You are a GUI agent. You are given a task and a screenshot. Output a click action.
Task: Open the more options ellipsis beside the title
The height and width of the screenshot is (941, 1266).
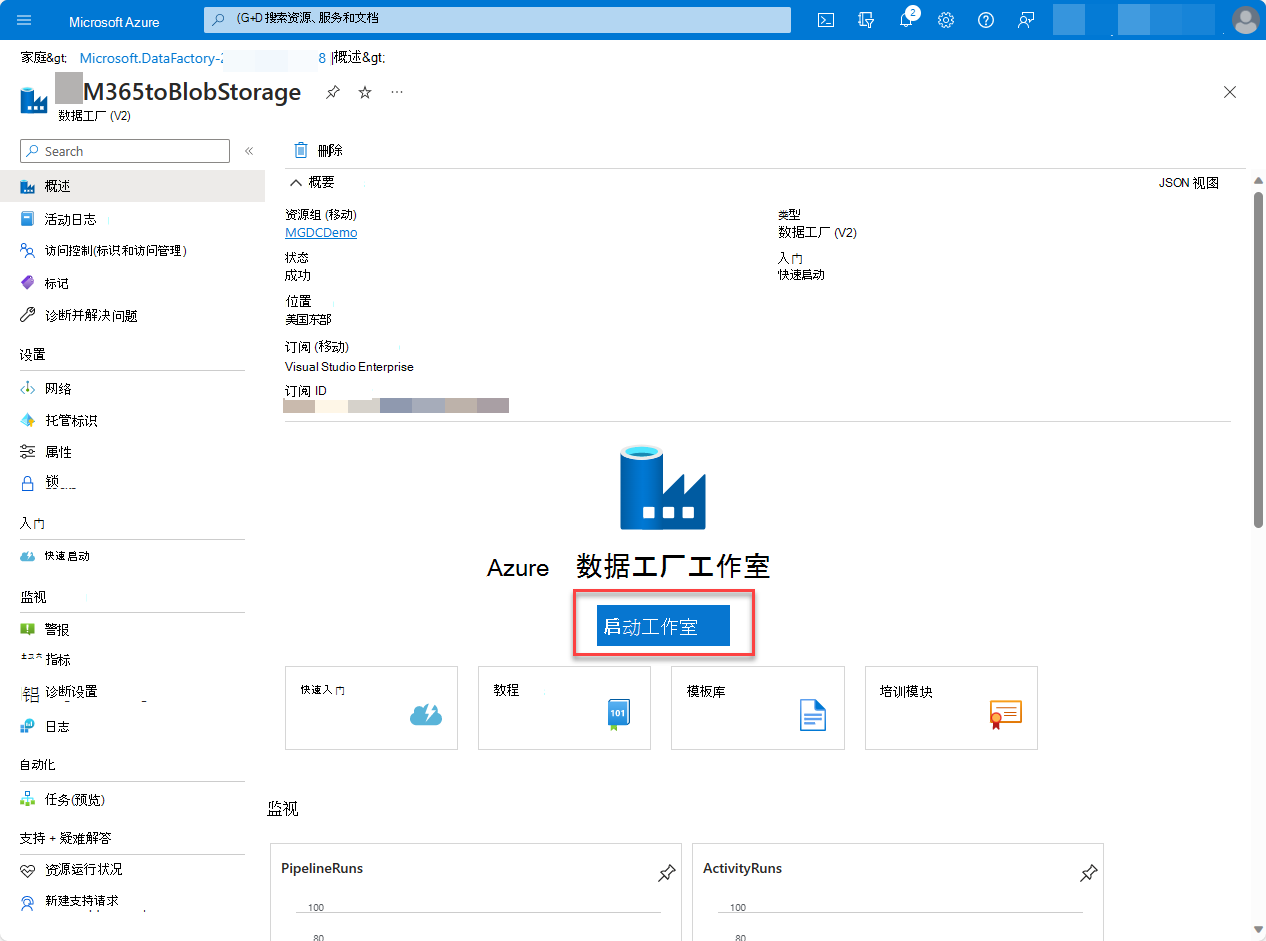click(397, 92)
